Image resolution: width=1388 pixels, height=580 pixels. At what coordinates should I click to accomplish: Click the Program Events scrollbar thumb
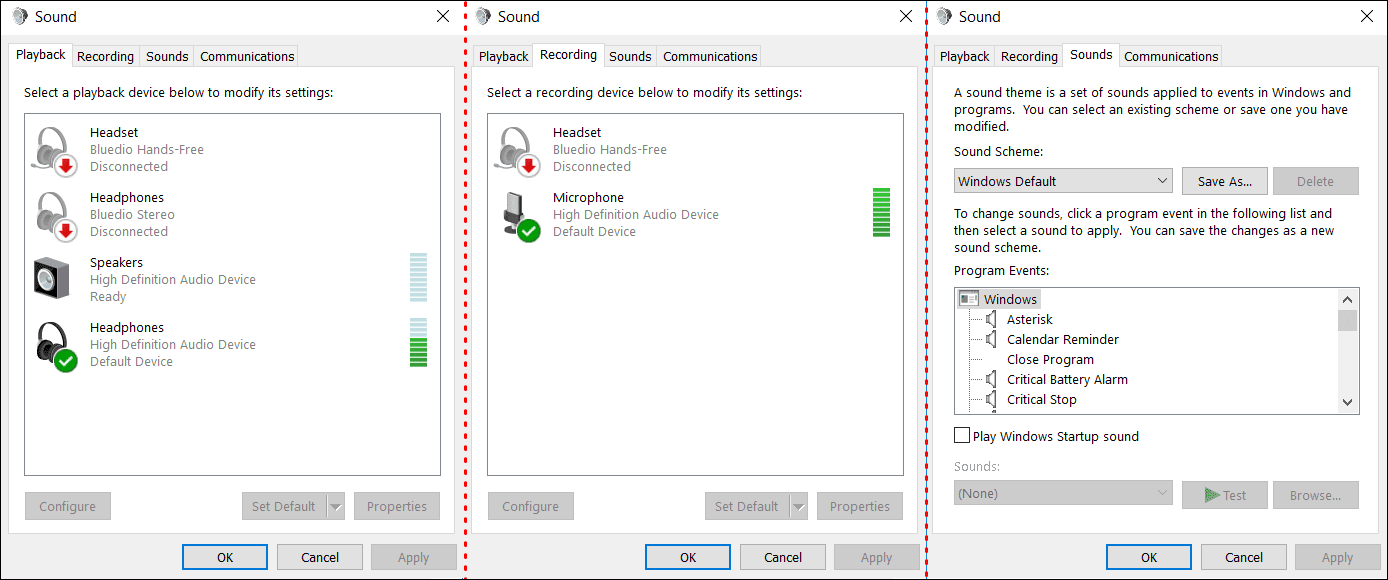[x=1348, y=320]
